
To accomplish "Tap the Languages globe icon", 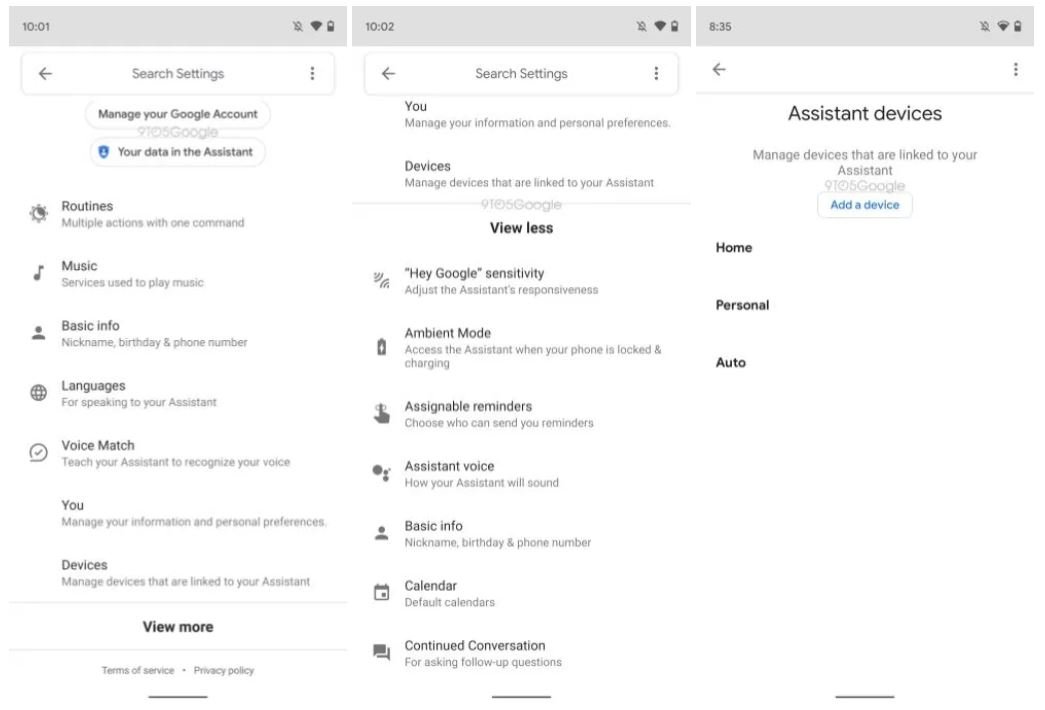I will click(x=39, y=393).
